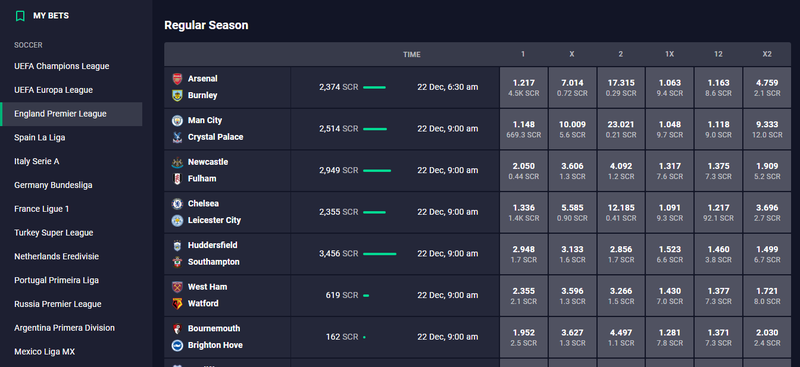Click the My Bets bookmark icon
This screenshot has height=367, width=800.
tap(20, 16)
